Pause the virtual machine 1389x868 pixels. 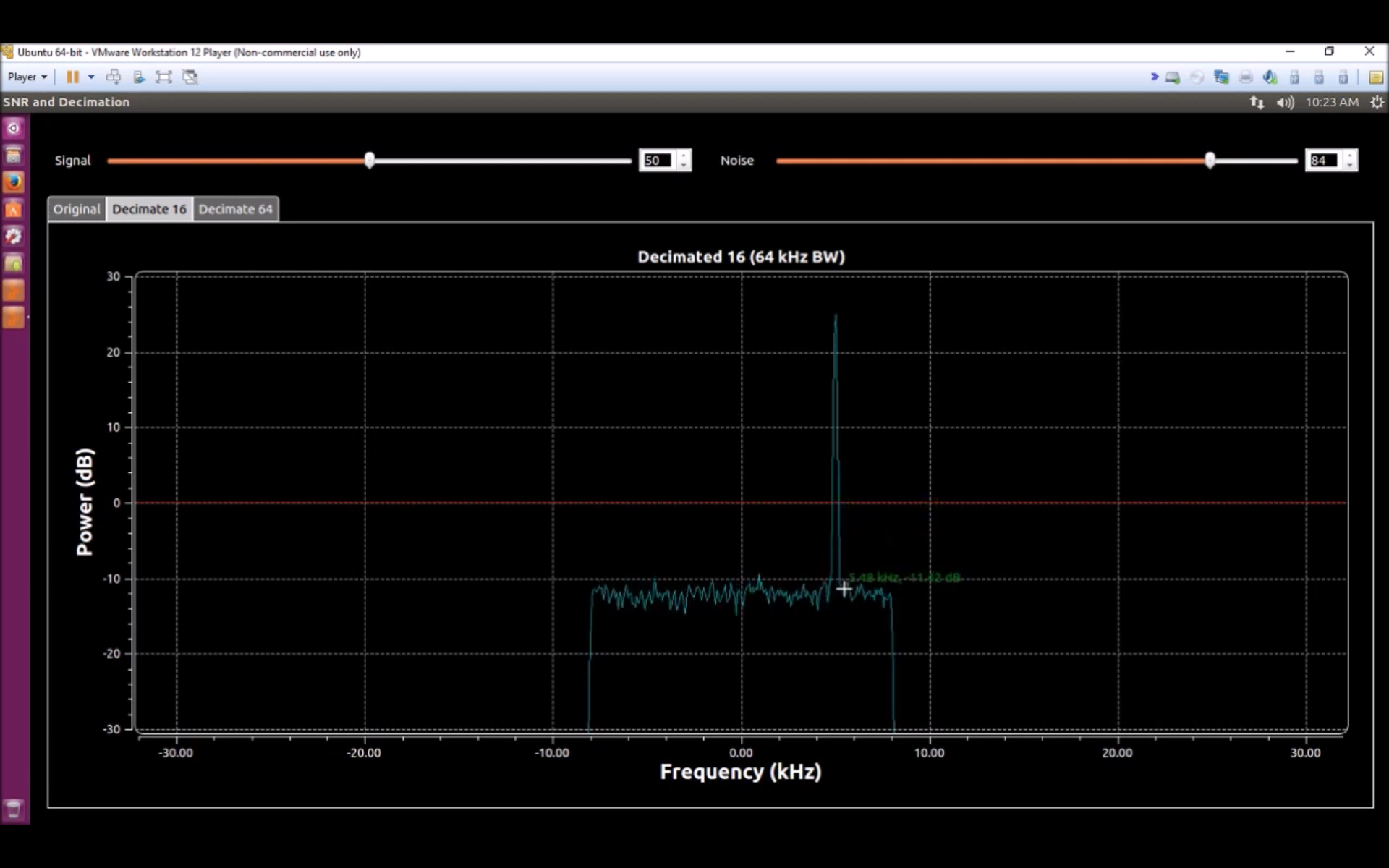pyautogui.click(x=72, y=77)
